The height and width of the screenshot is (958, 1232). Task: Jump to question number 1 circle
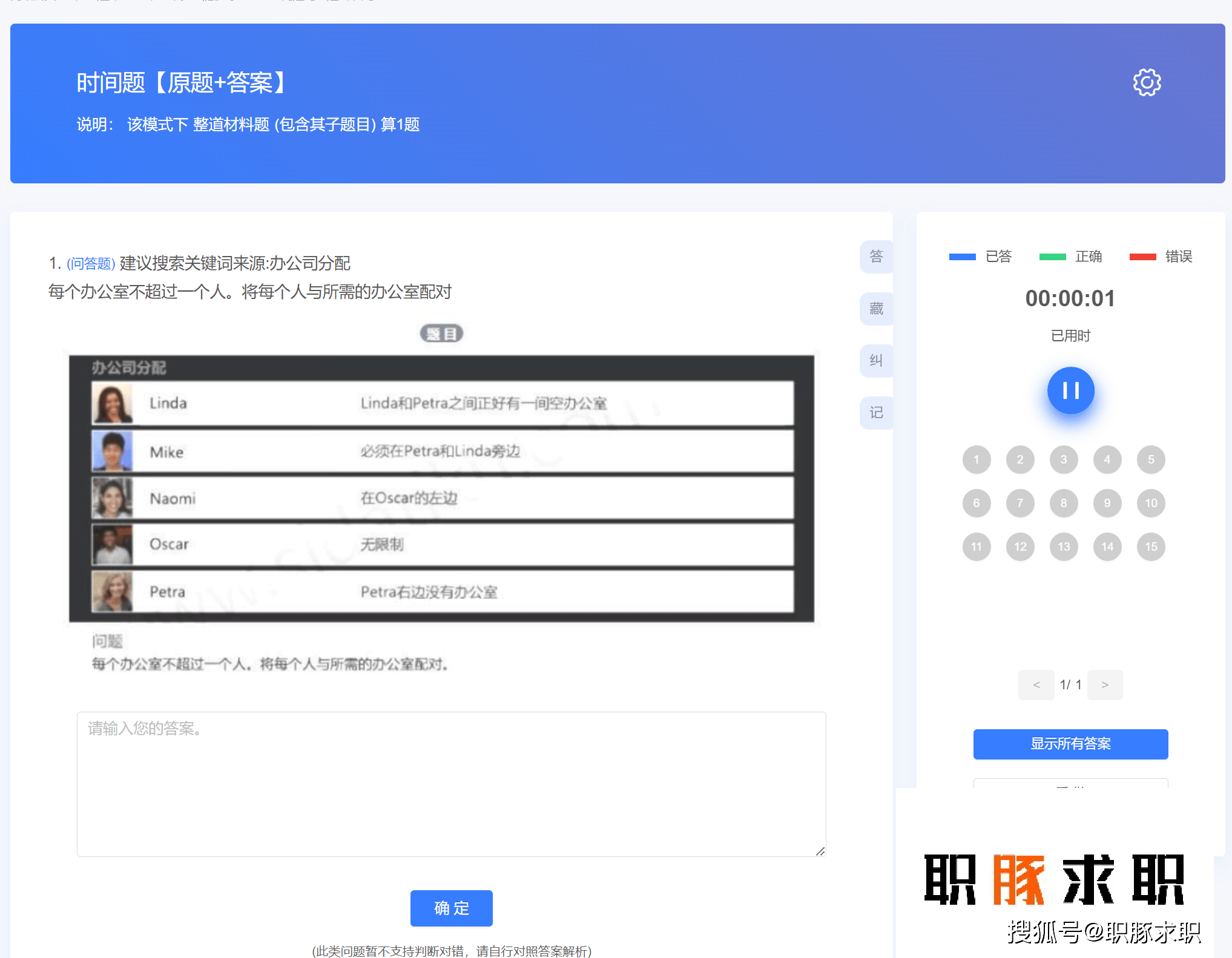click(976, 459)
